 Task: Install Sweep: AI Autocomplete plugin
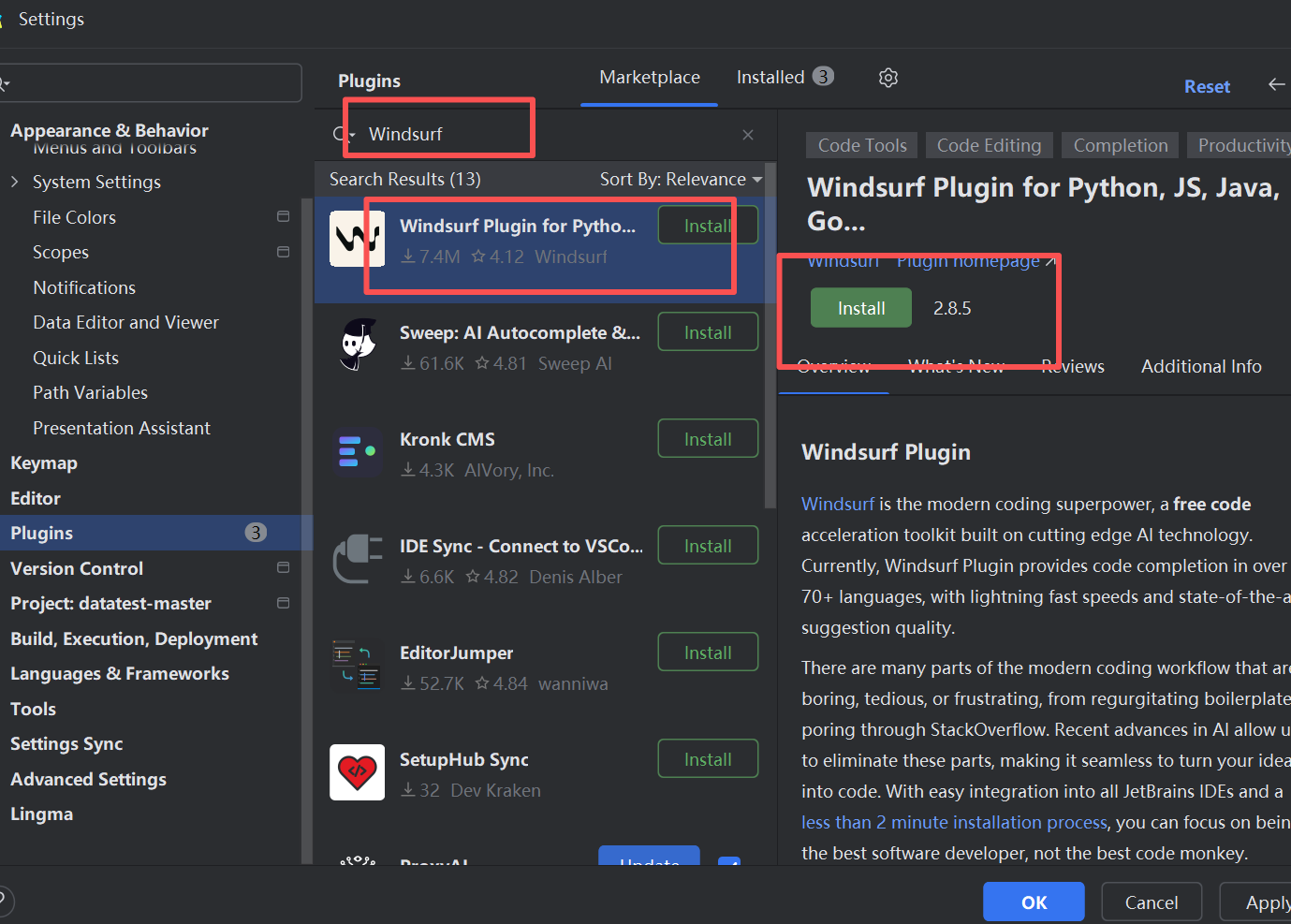[x=708, y=332]
